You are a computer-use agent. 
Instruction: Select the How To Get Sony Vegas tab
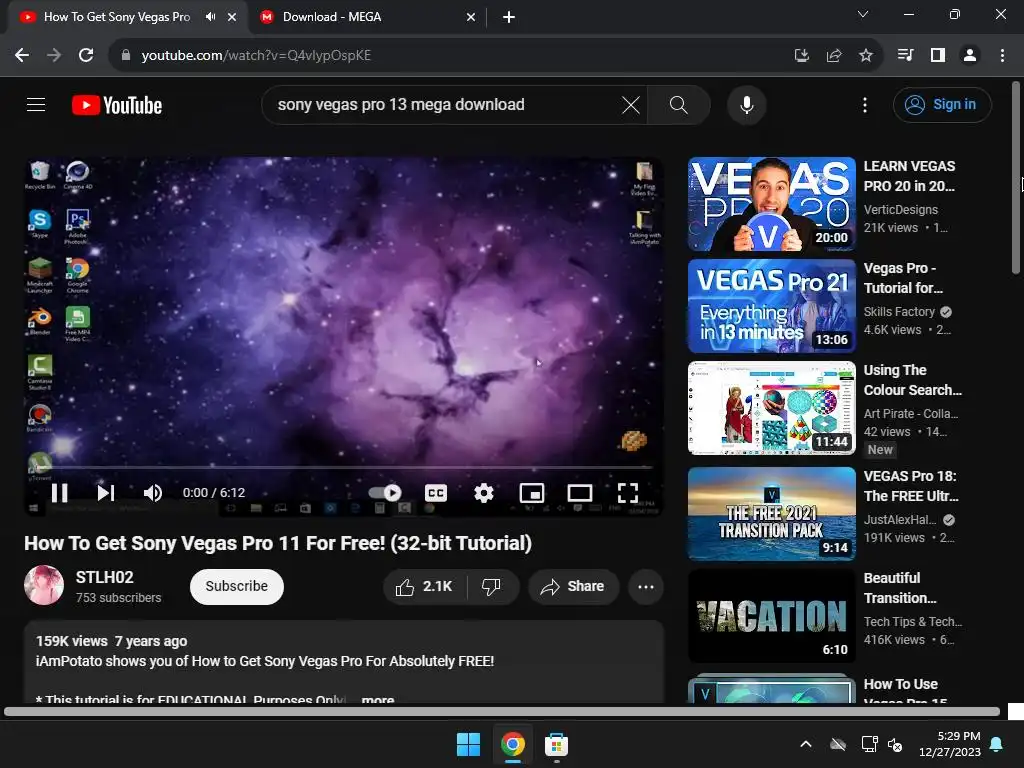point(116,17)
